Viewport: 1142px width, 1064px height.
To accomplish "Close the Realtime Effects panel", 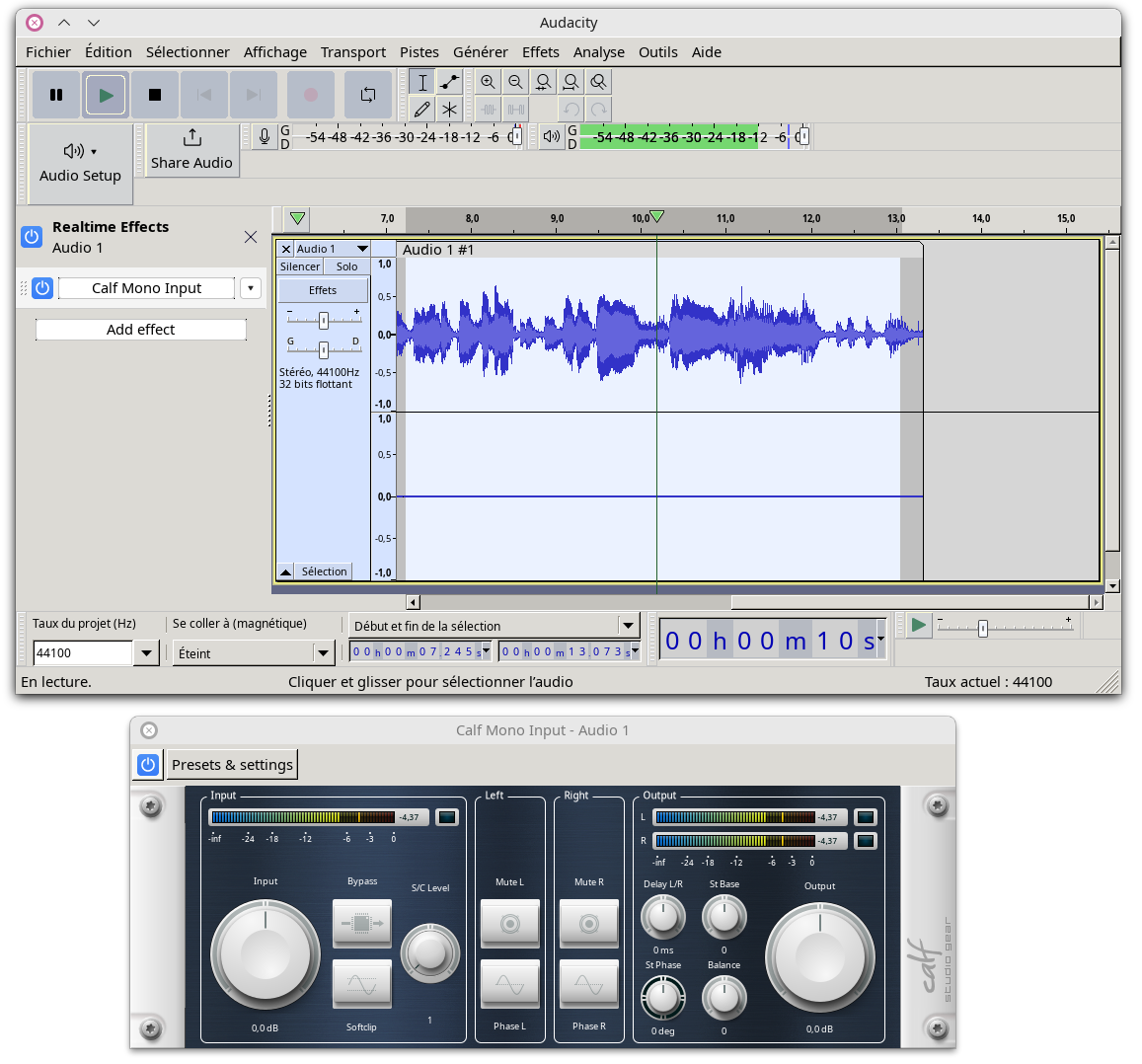I will click(251, 237).
